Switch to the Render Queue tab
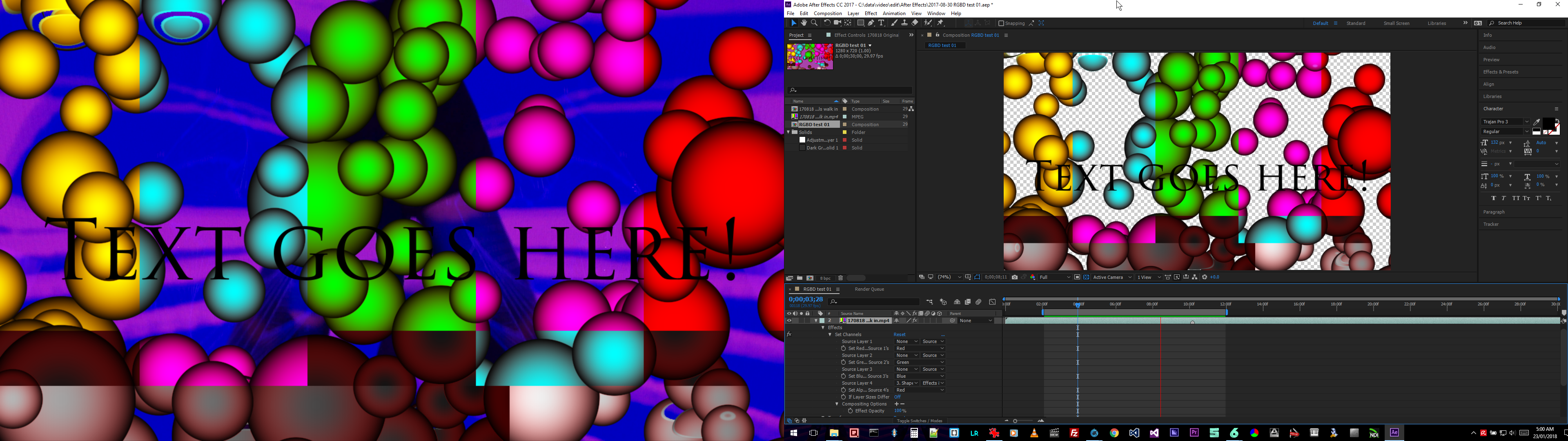The image size is (1568, 441). (x=869, y=290)
